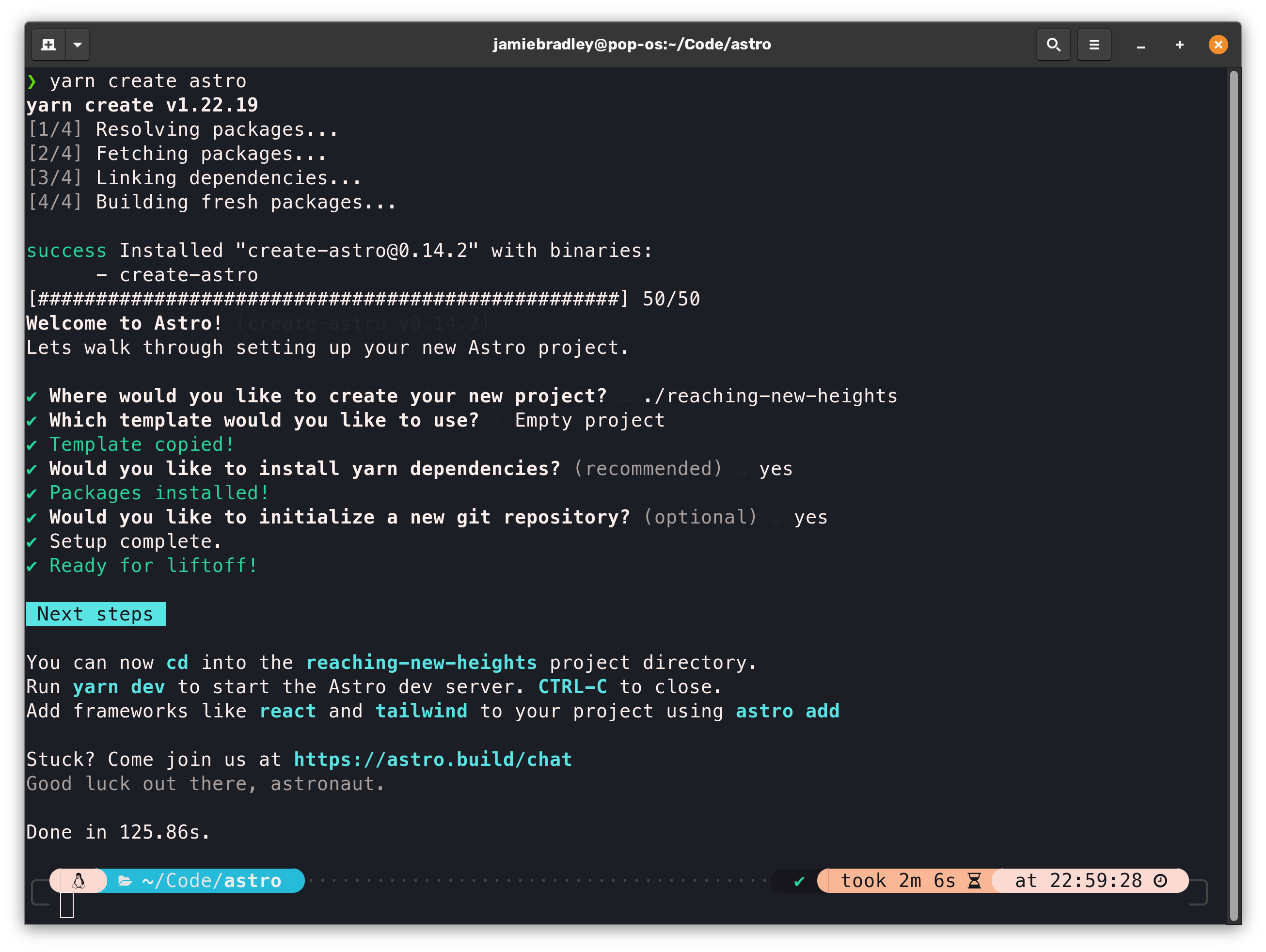Close the terminal window
The width and height of the screenshot is (1266, 952).
point(1218,45)
